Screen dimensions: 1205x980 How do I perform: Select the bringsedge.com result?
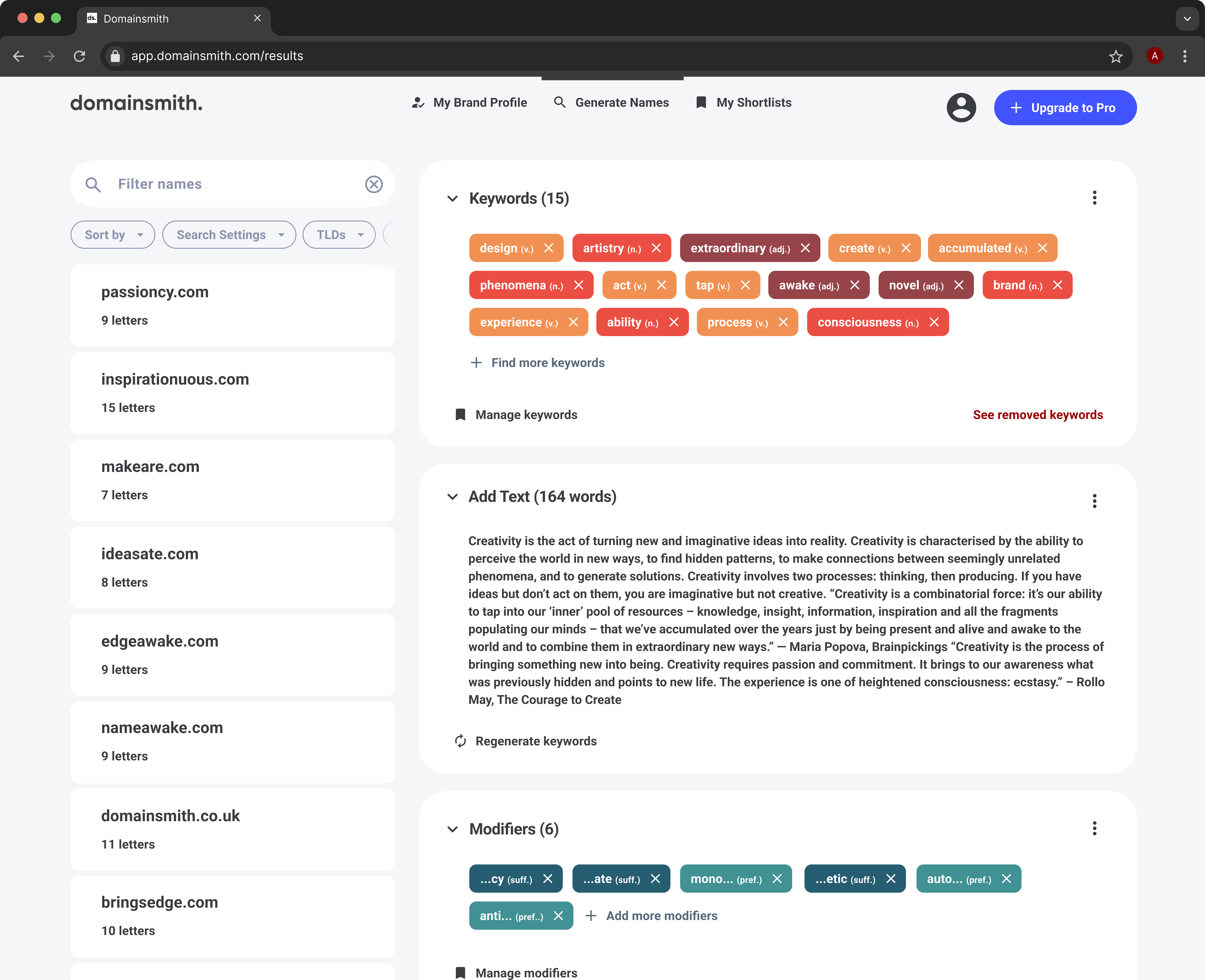coord(232,916)
